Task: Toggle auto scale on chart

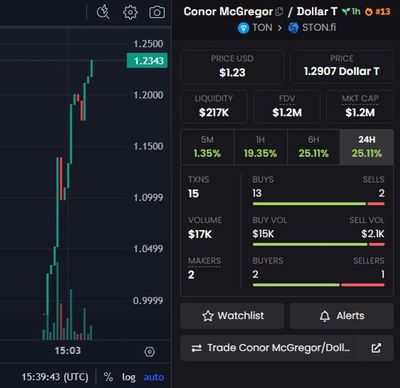Action: pos(154,377)
